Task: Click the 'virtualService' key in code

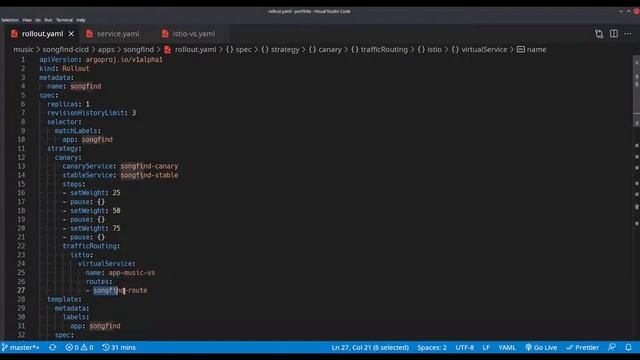Action: 105,264
